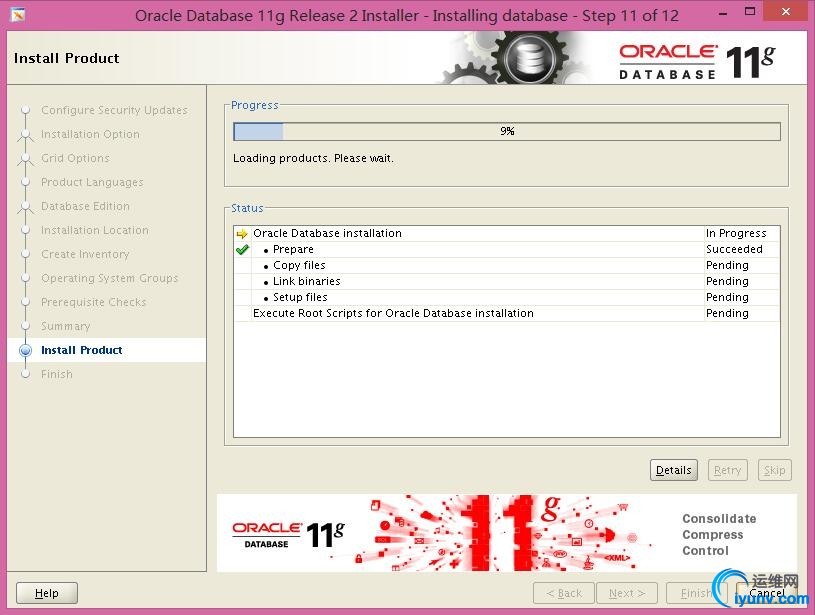Select the Setup files row

click(x=507, y=297)
